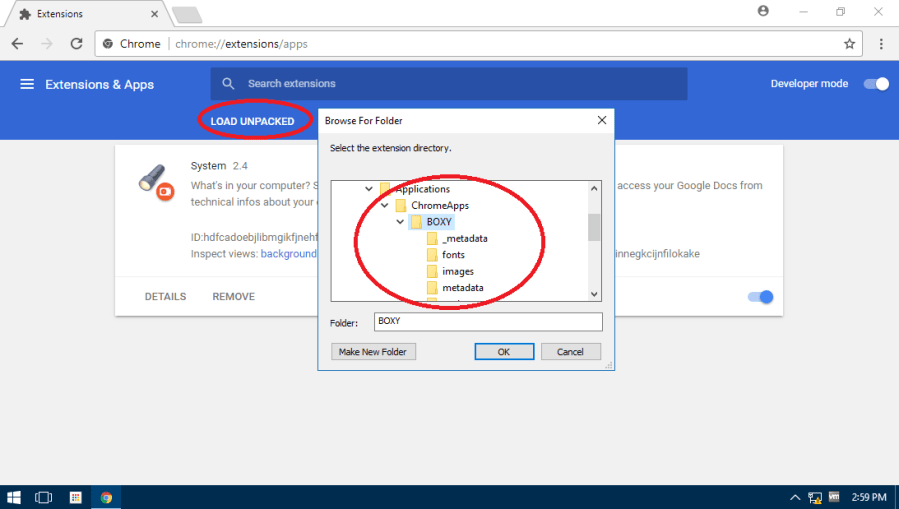
Task: Turn off the Developer mode toggle
Action: 877,84
